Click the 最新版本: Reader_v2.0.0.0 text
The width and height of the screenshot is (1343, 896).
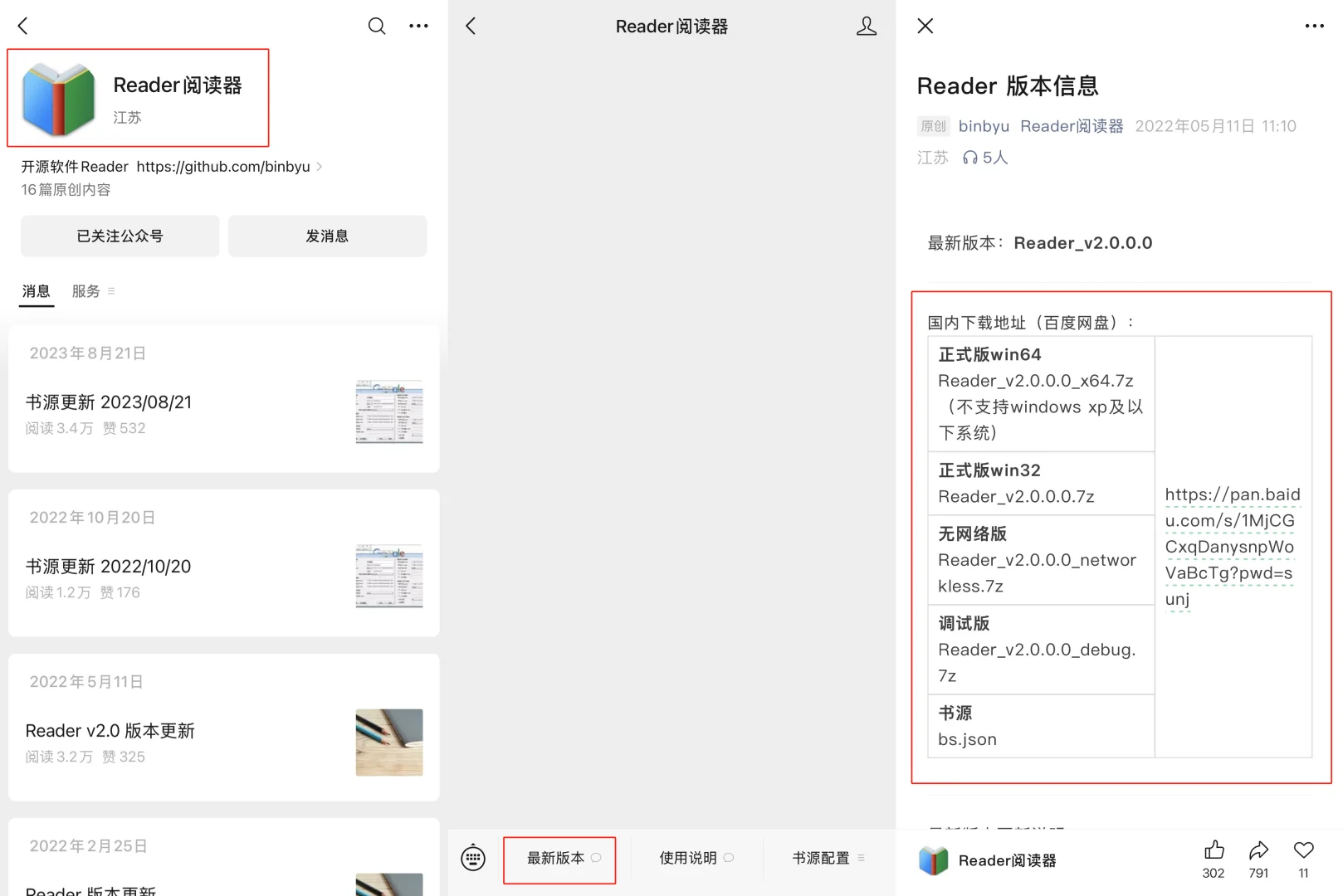click(x=1040, y=243)
